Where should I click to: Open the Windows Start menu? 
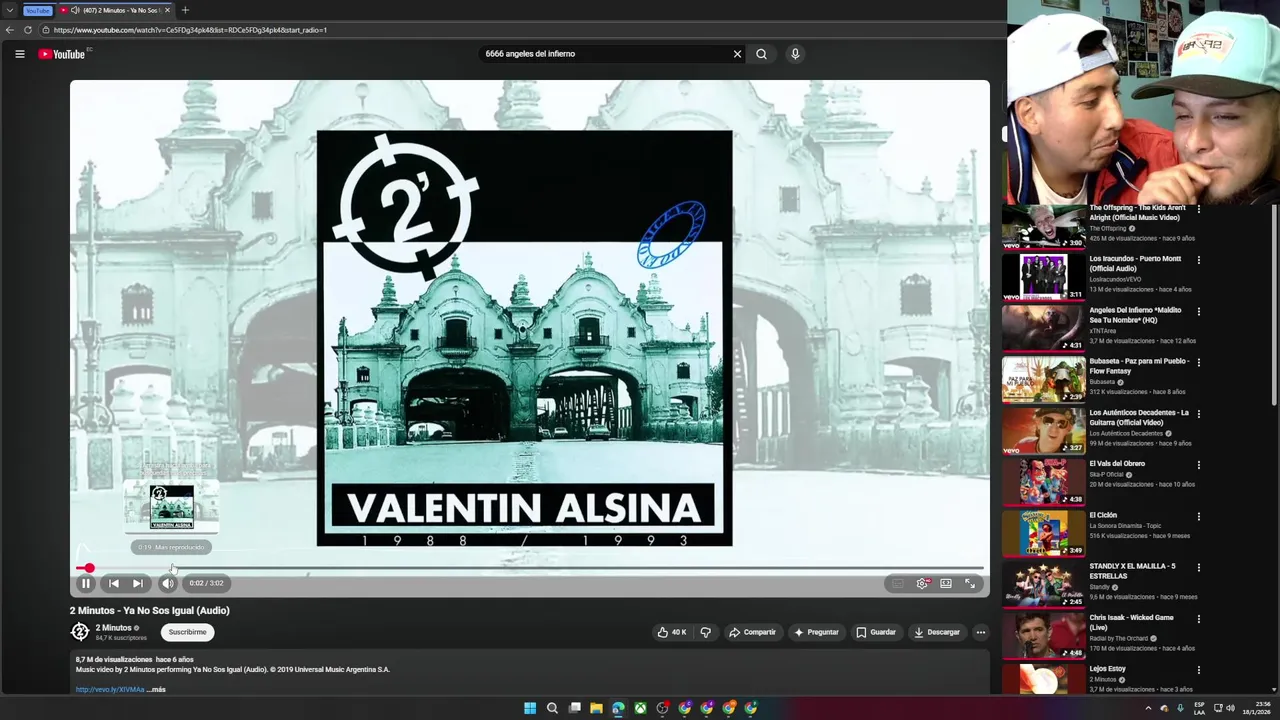click(x=530, y=708)
